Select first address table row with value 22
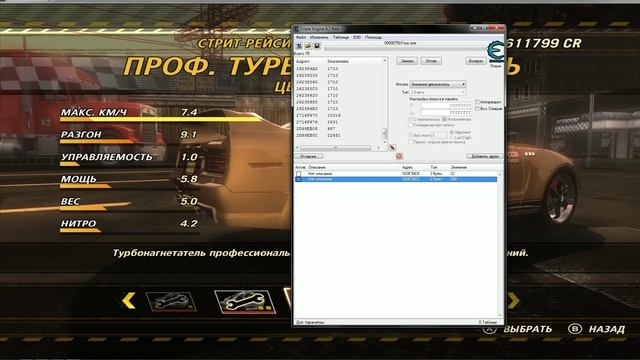 396,174
